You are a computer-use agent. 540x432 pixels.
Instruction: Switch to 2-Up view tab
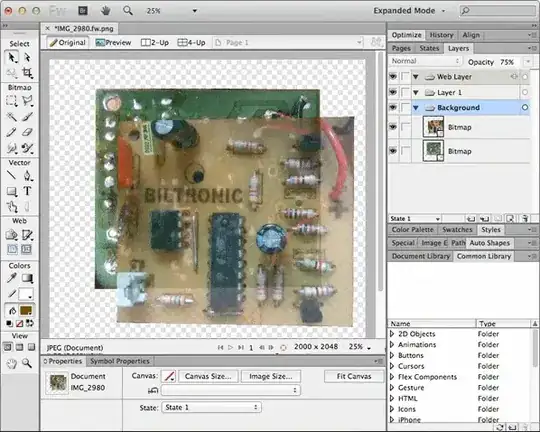coord(155,43)
